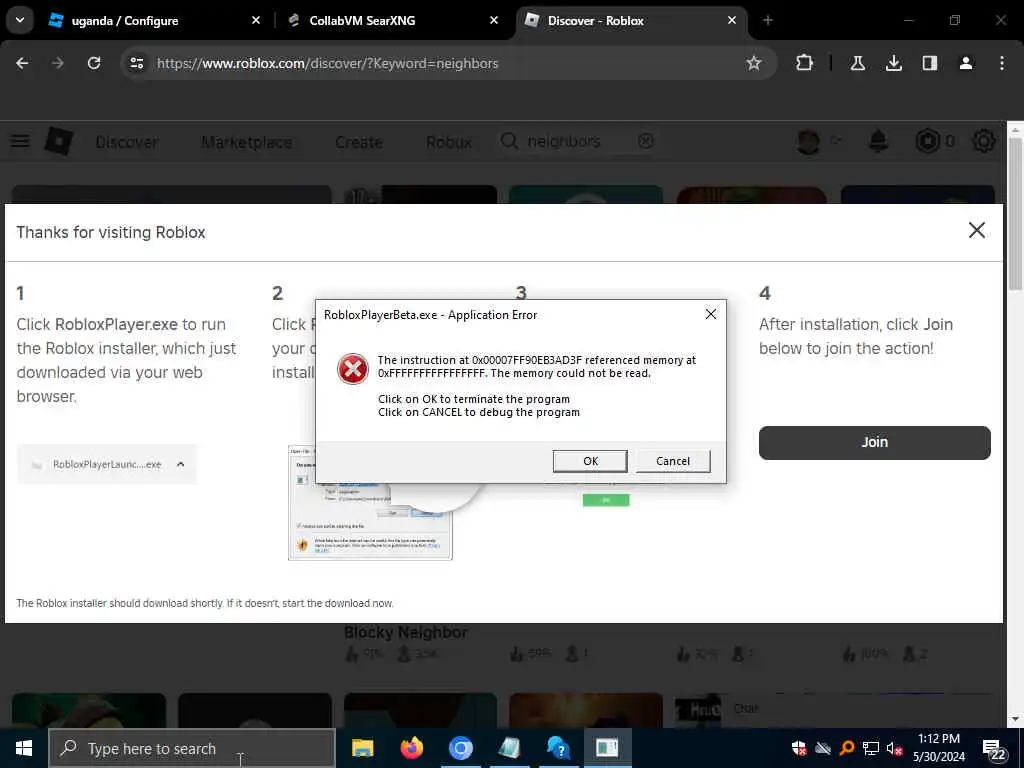Open the Windows Start menu
The height and width of the screenshot is (768, 1024).
24,748
